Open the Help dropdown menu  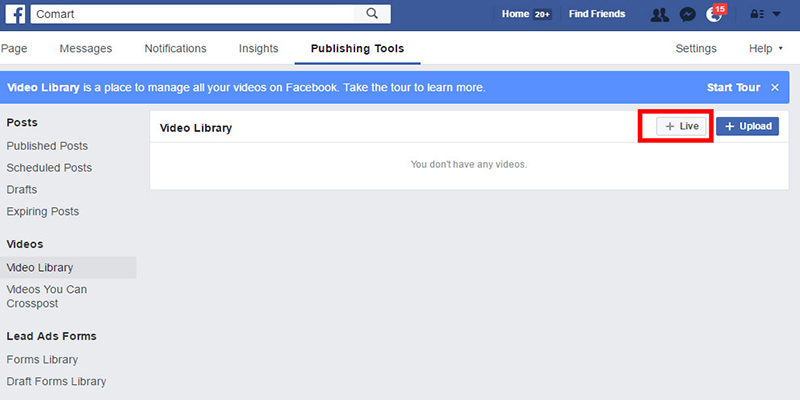point(766,48)
